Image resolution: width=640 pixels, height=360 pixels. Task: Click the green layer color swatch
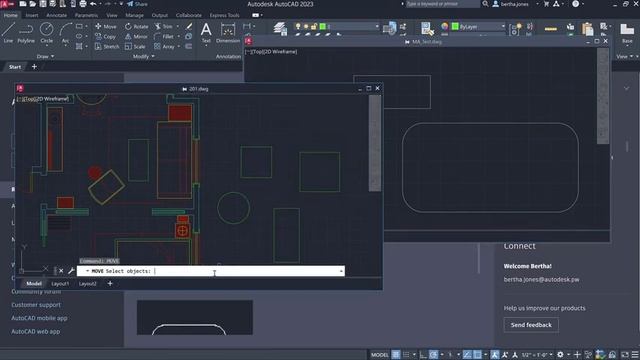pyautogui.click(x=322, y=26)
